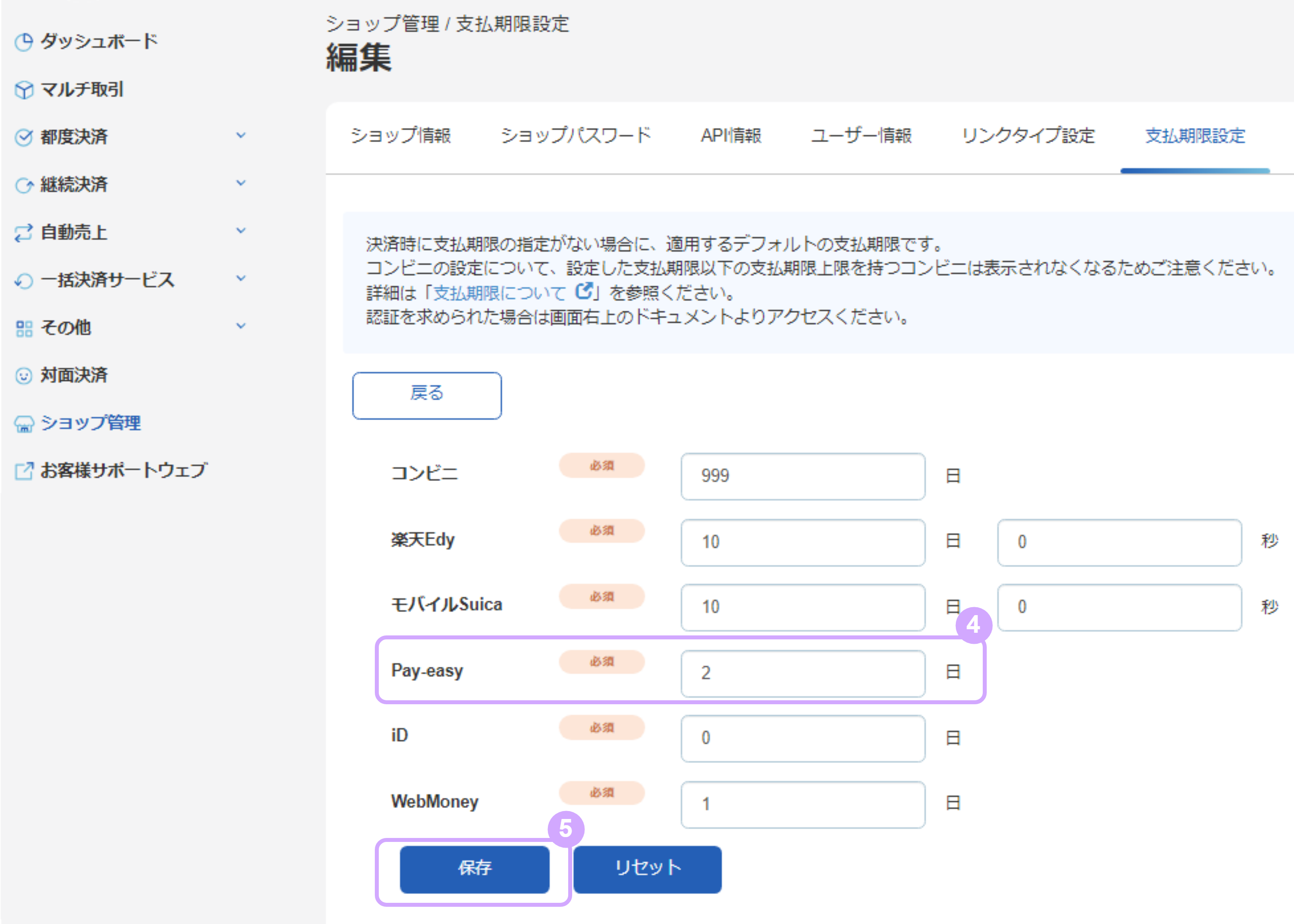The width and height of the screenshot is (1294, 924).
Task: Click the 自動売上 arrows icon
Action: point(24,232)
